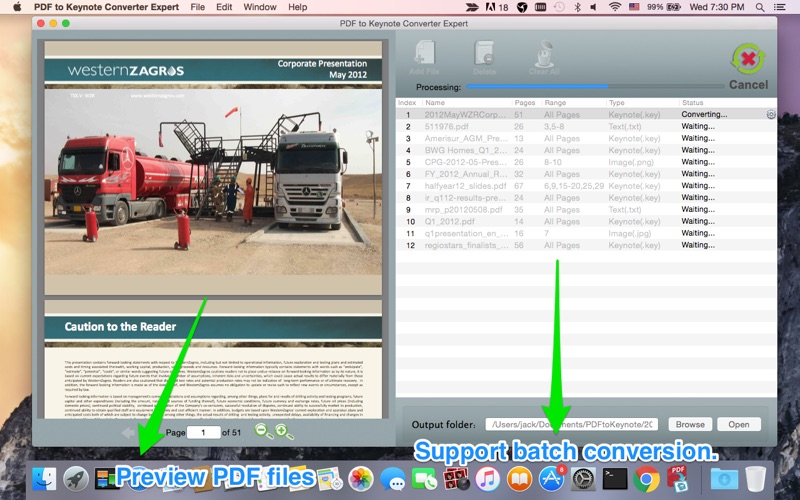Open Spotlight search in menu bar

[760, 7]
